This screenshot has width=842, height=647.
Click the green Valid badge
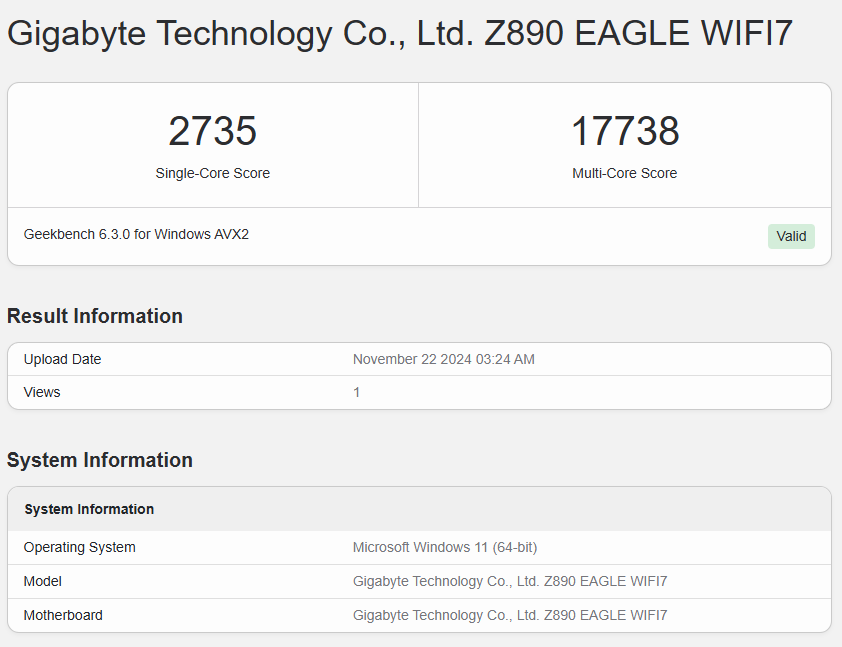point(791,236)
